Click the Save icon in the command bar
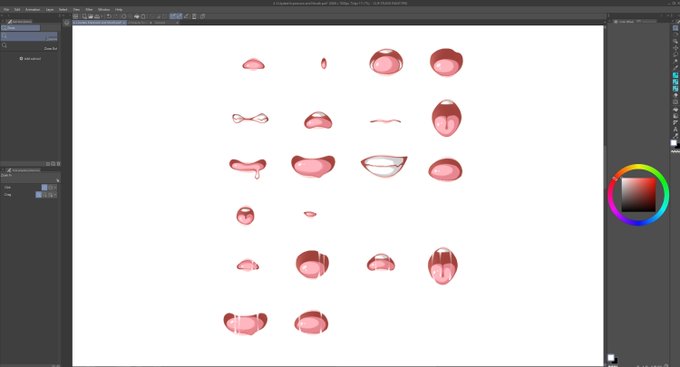The image size is (680, 367). pyautogui.click(x=97, y=16)
